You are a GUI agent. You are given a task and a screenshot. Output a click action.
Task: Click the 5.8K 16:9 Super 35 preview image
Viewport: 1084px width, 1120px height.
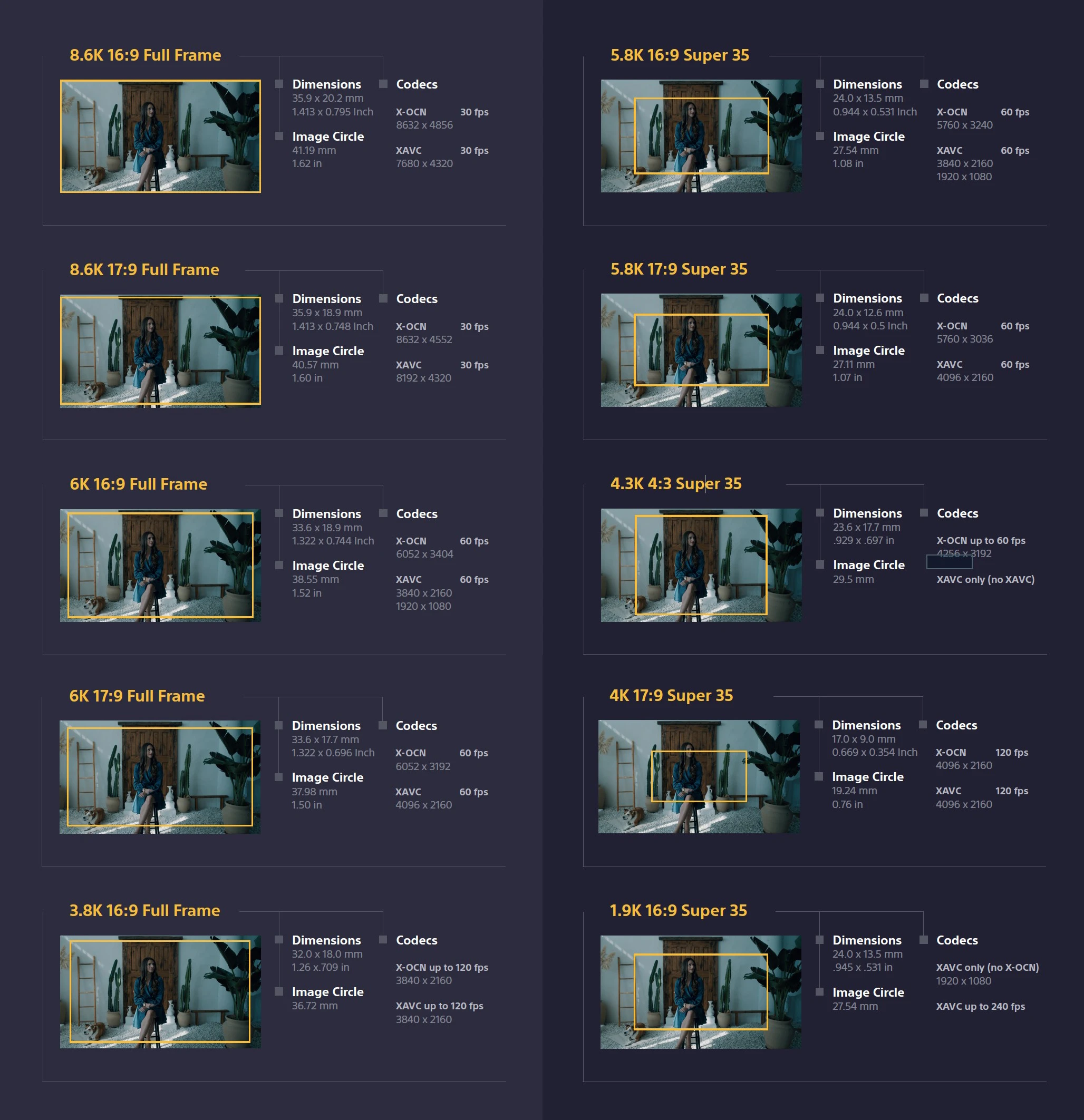701,136
